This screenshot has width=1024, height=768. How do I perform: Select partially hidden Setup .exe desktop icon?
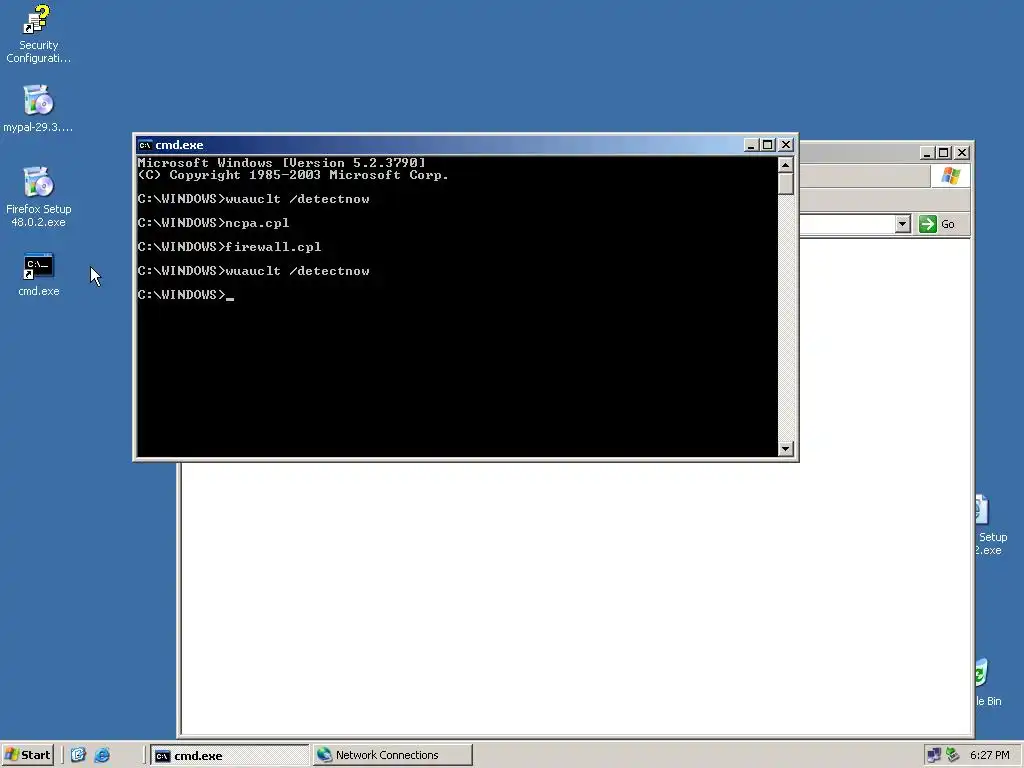click(991, 526)
